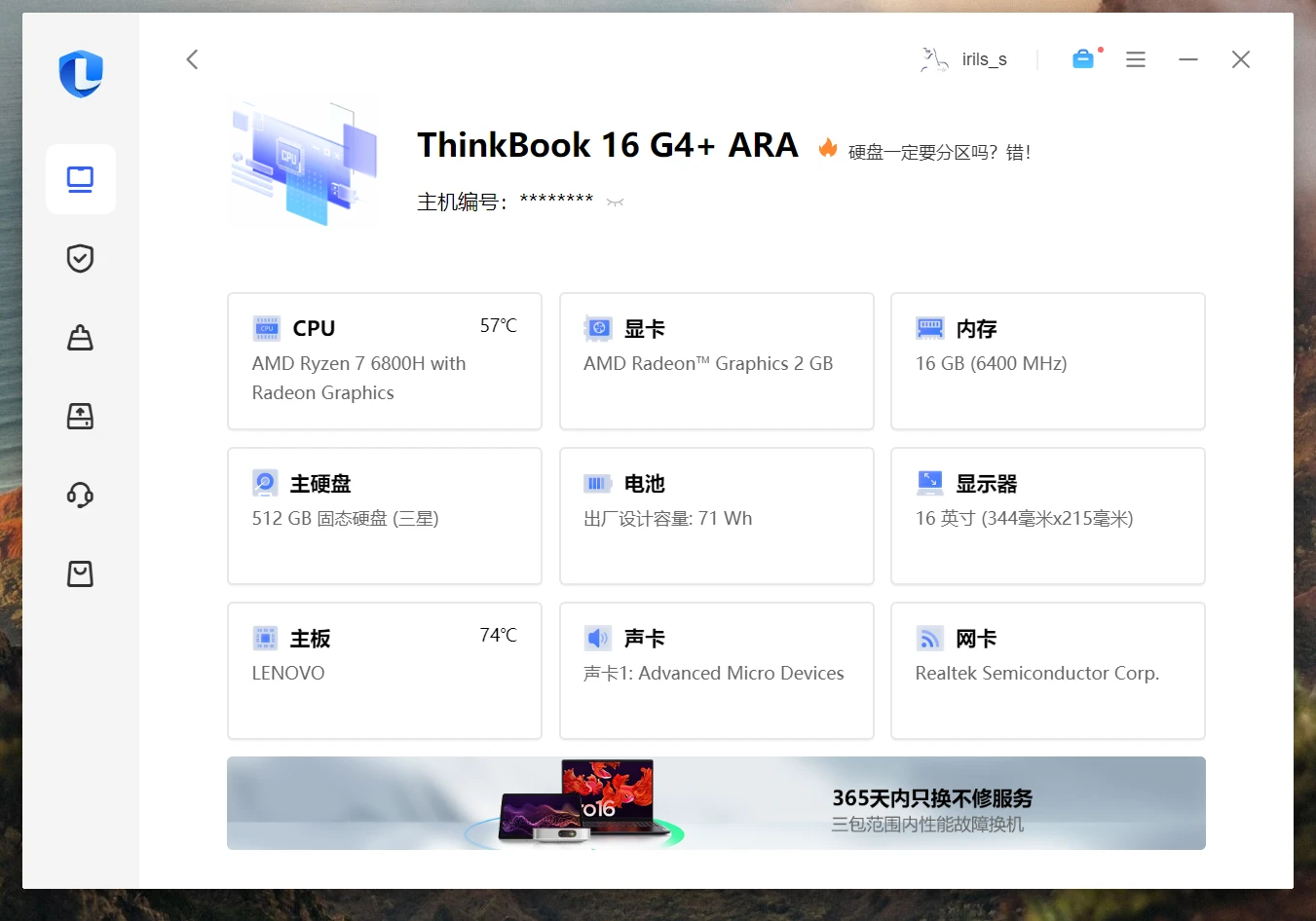Open the computer hardware info sidebar tab
The width and height of the screenshot is (1316, 921).
pos(80,179)
